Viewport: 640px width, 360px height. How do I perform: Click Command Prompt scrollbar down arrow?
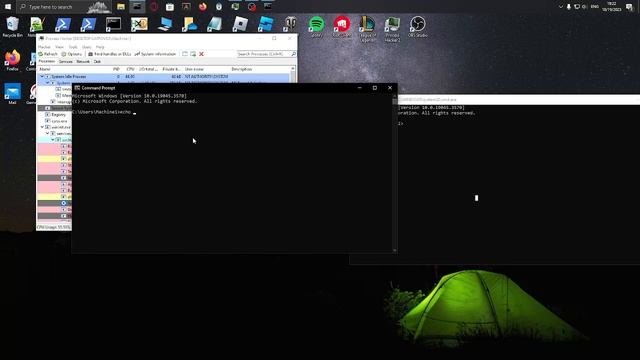[x=394, y=250]
